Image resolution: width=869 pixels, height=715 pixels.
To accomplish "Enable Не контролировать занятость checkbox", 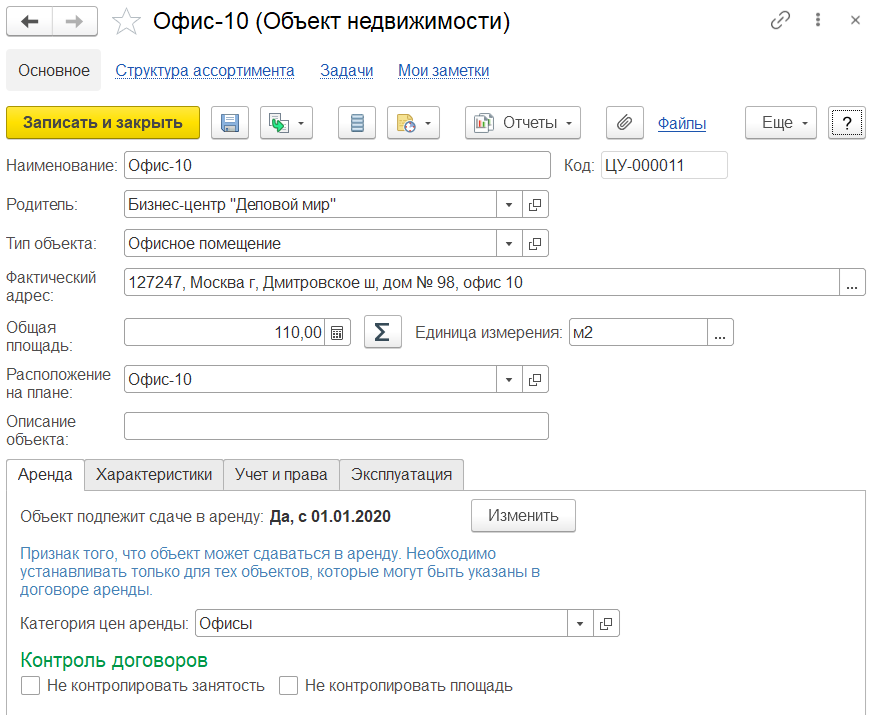I will (x=30, y=686).
